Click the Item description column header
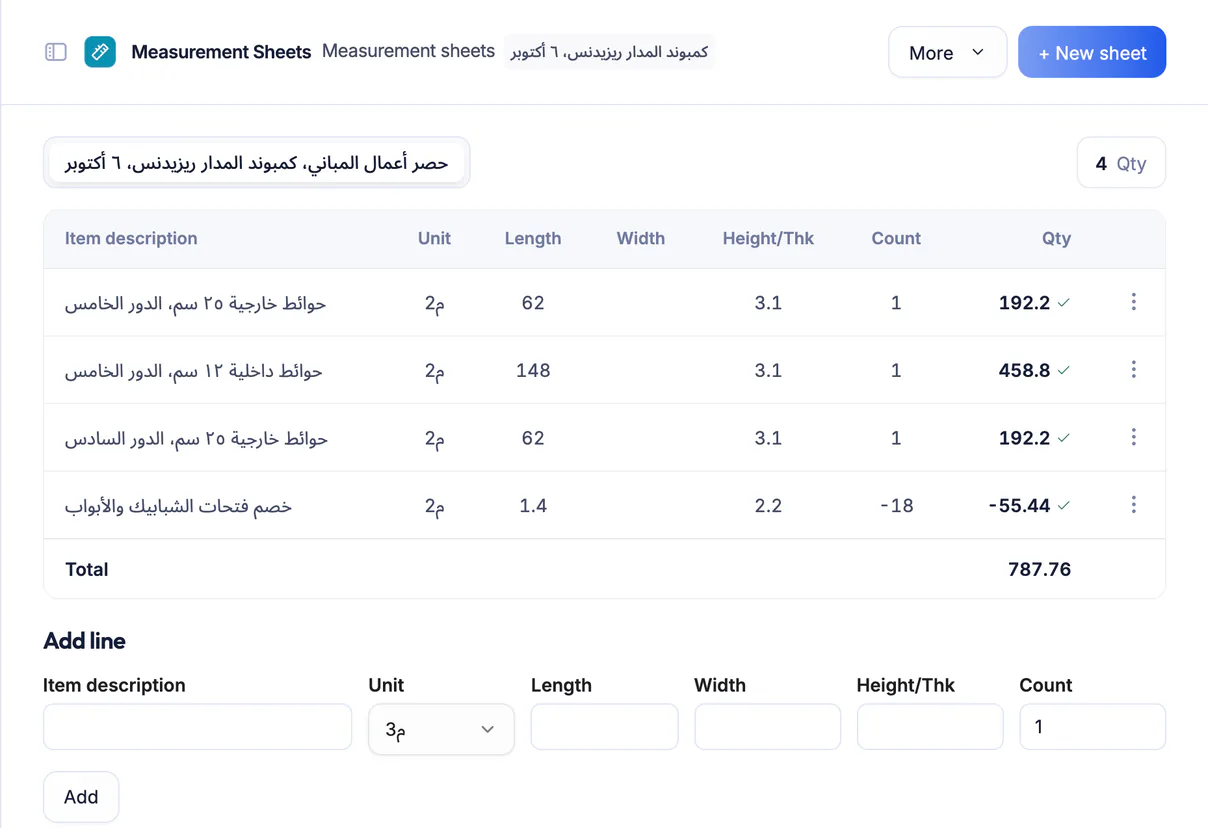 tap(131, 238)
